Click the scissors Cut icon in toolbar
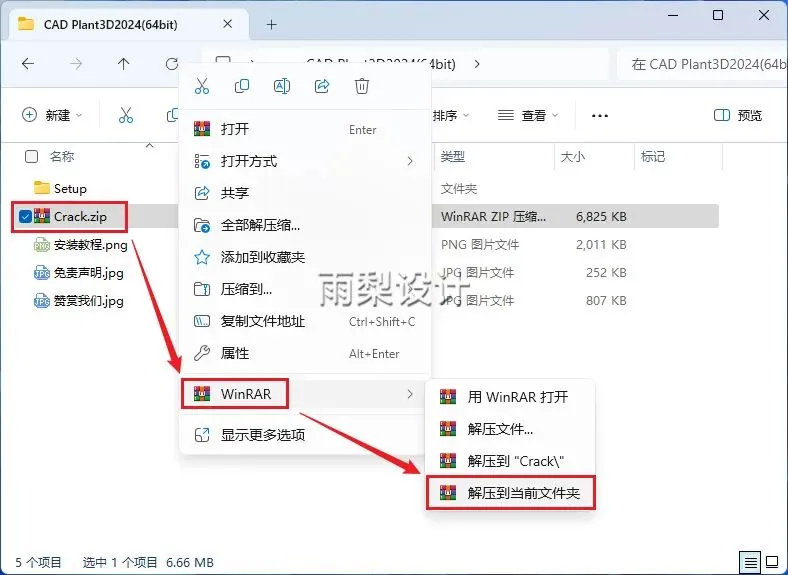This screenshot has width=788, height=575. tap(126, 115)
